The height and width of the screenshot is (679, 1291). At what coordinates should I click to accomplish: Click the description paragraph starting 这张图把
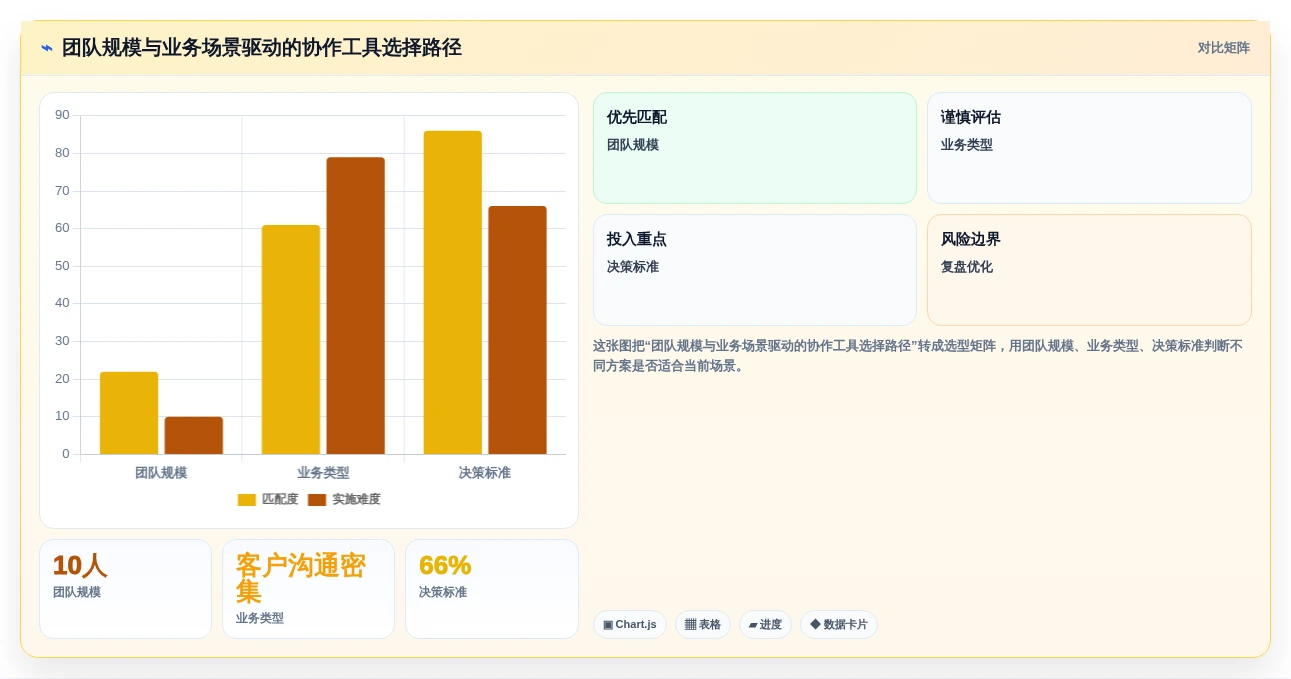[x=918, y=356]
